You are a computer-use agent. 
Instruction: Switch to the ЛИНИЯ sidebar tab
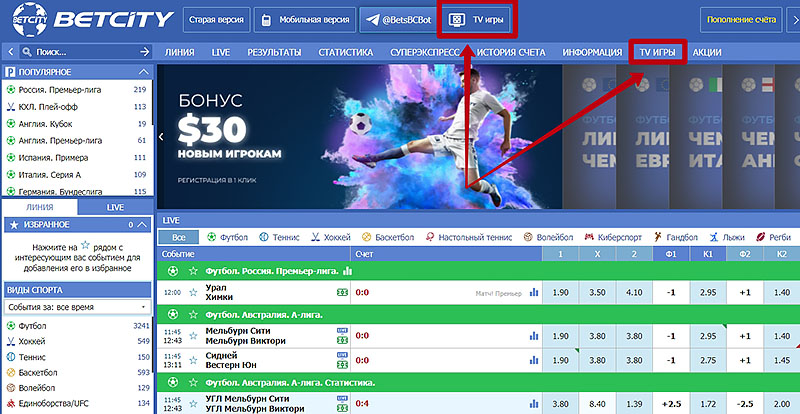point(40,207)
